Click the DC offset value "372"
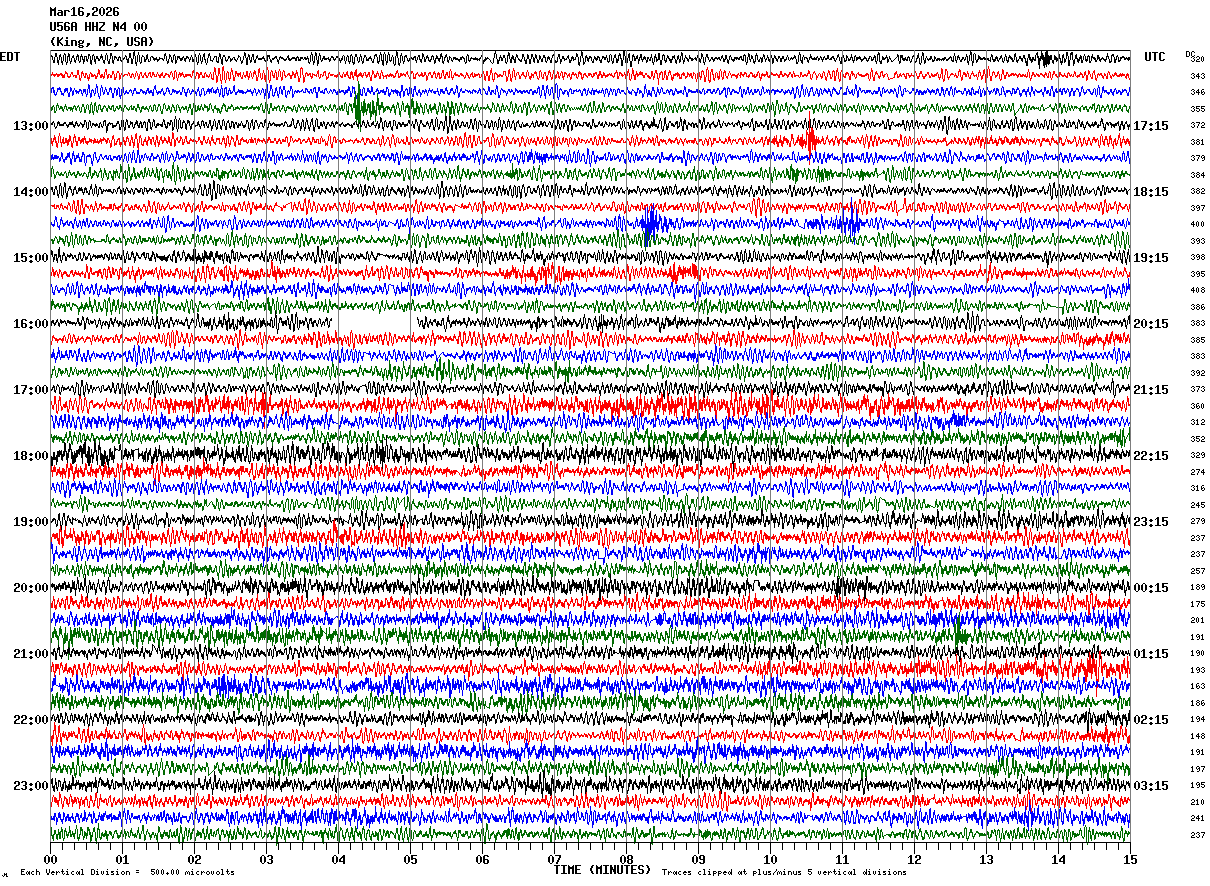 (x=1197, y=125)
